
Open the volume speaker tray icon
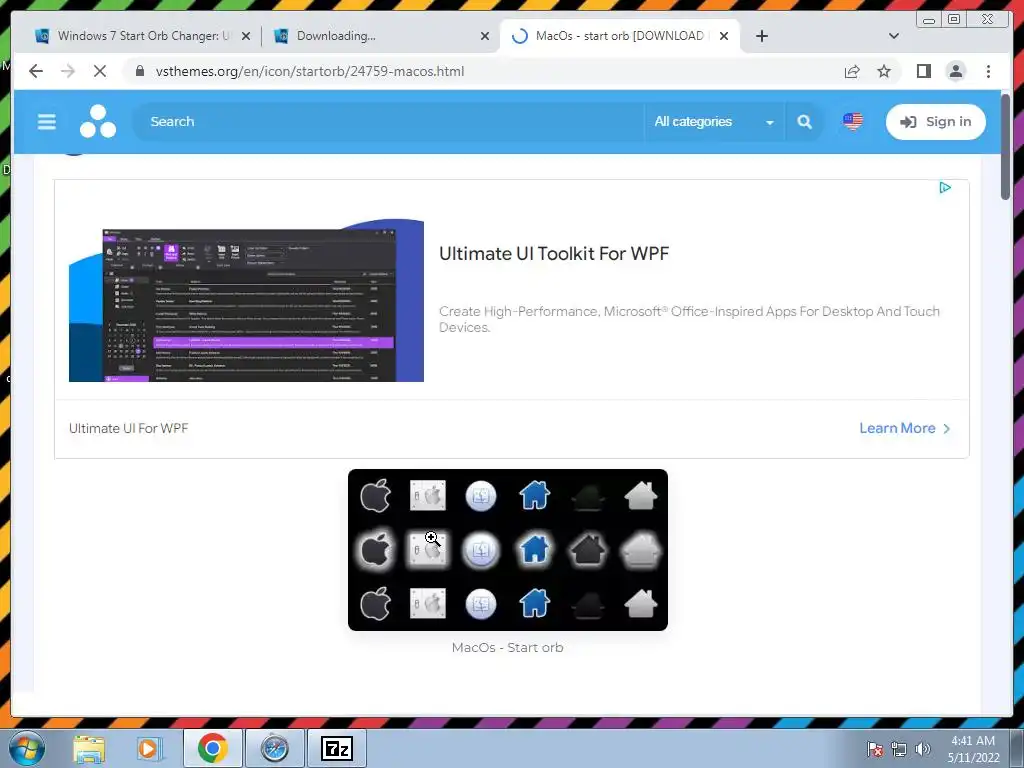pos(922,749)
